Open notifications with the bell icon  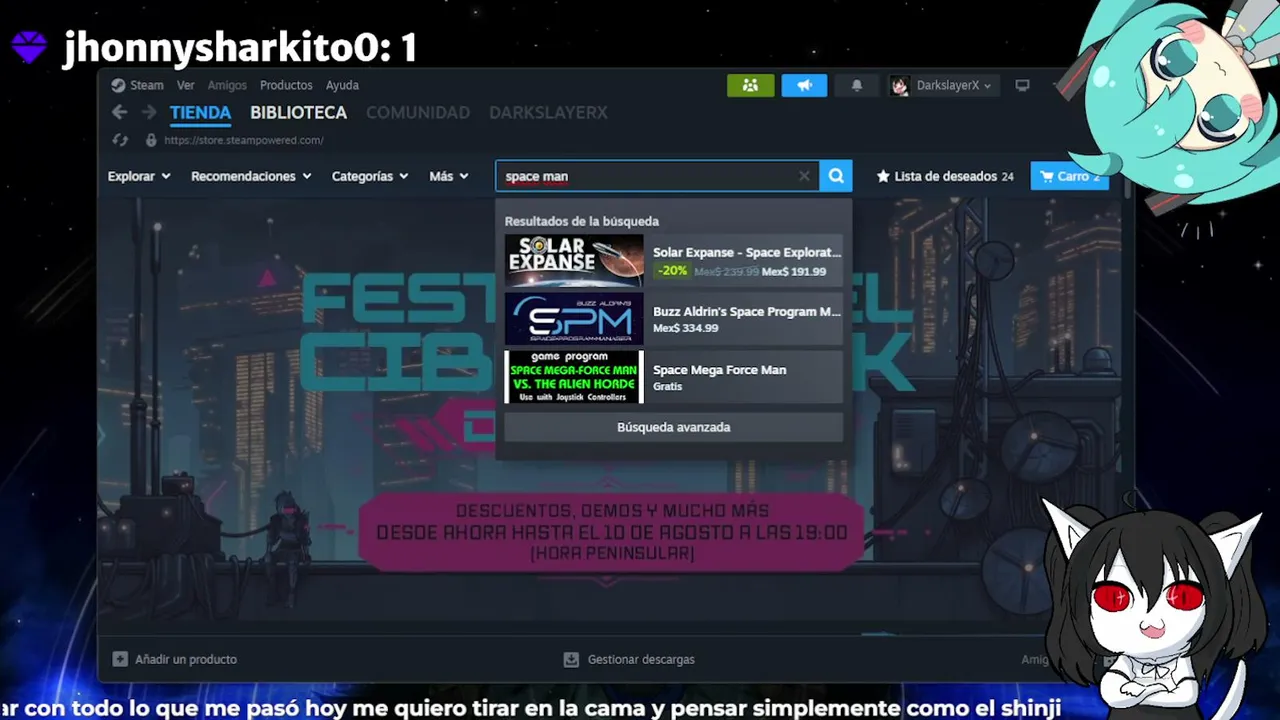tap(857, 85)
